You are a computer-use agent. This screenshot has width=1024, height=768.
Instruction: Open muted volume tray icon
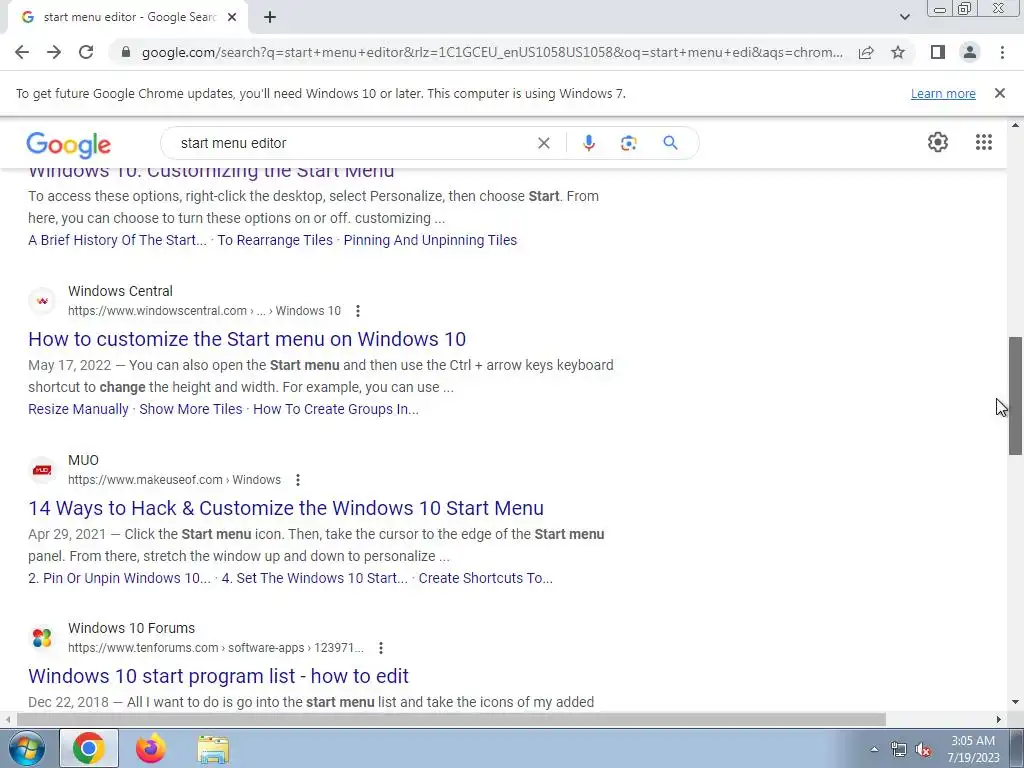click(923, 750)
